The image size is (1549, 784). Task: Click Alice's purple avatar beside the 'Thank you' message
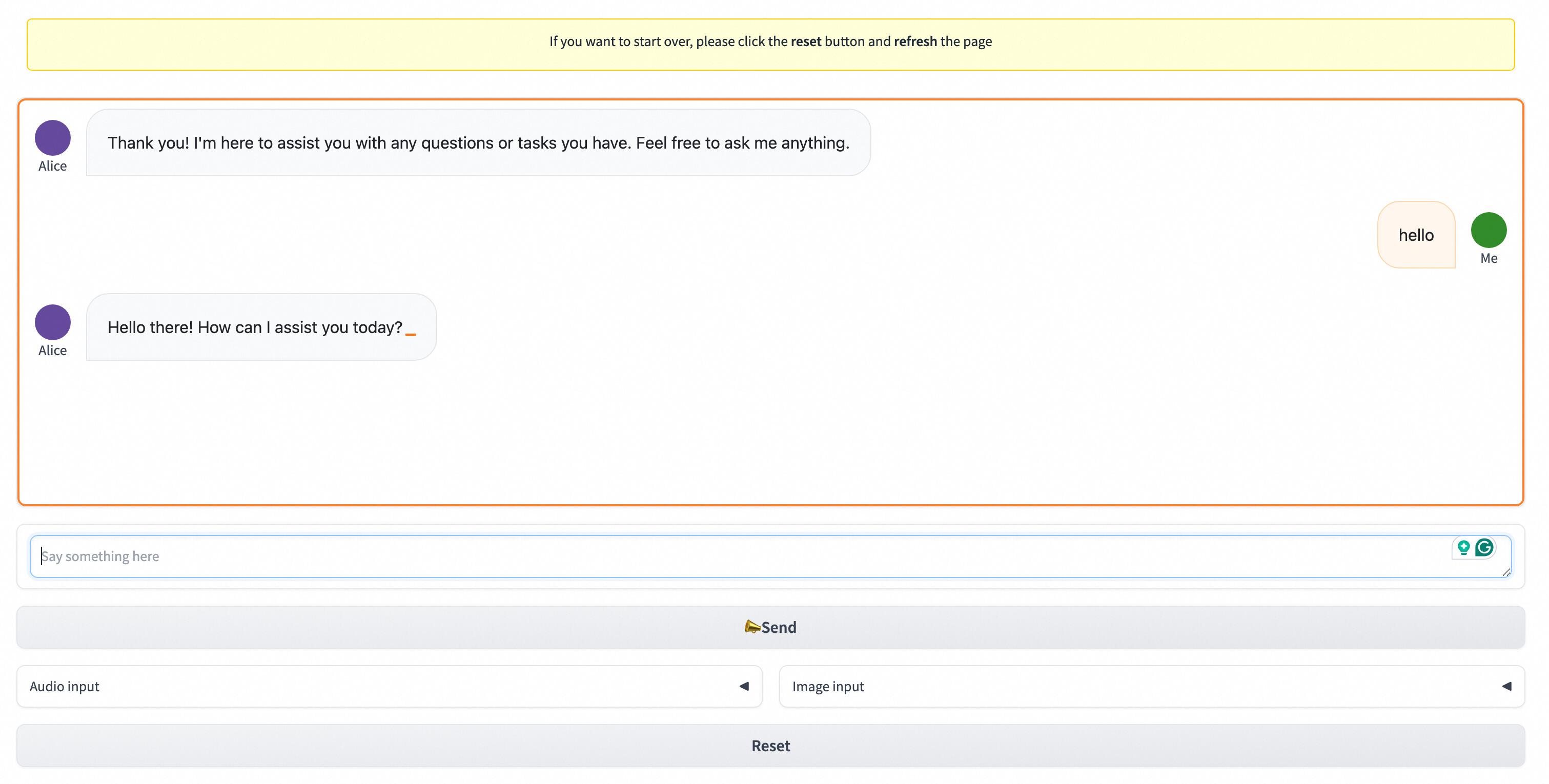pos(52,138)
